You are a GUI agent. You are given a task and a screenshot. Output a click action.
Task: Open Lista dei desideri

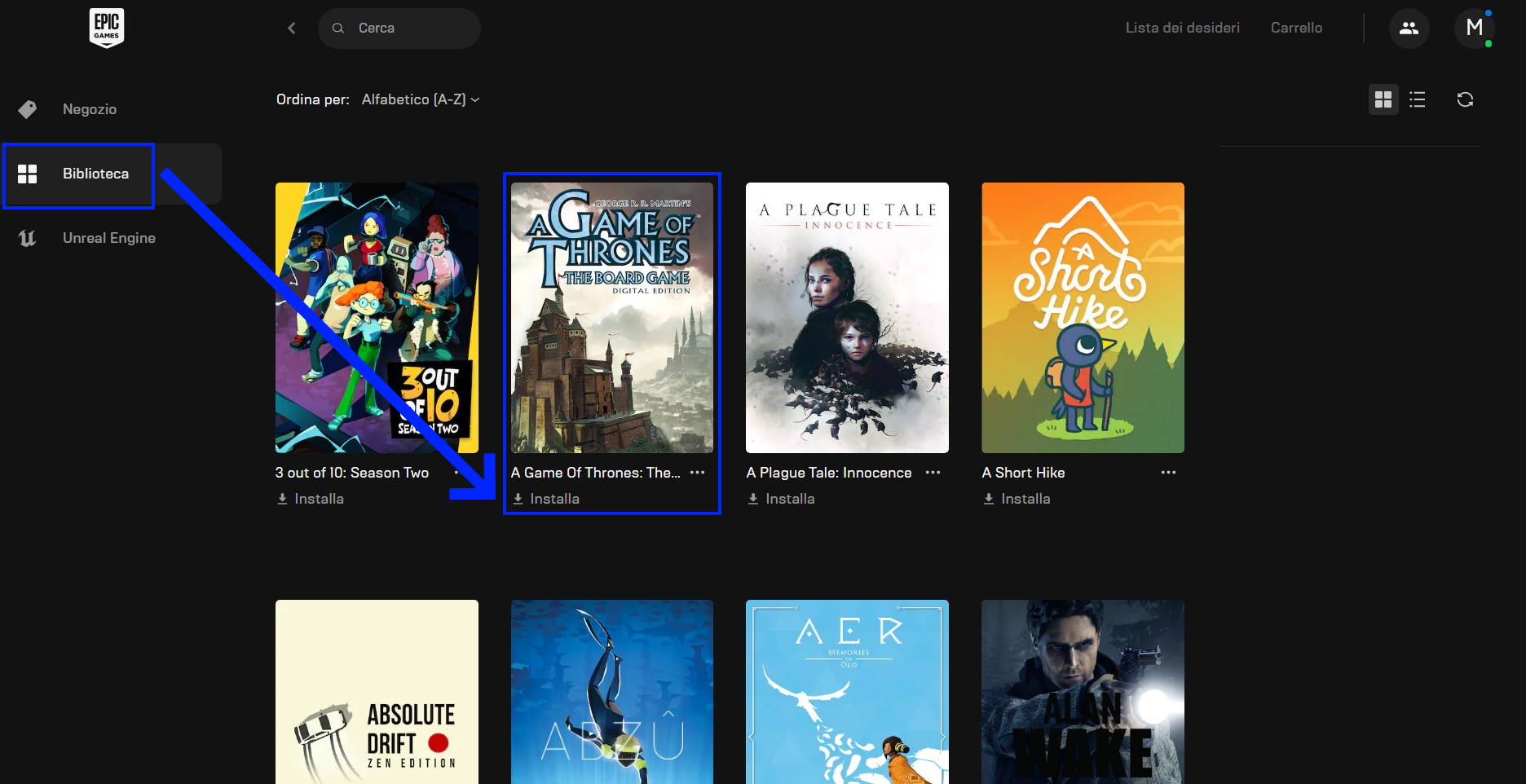1182,28
